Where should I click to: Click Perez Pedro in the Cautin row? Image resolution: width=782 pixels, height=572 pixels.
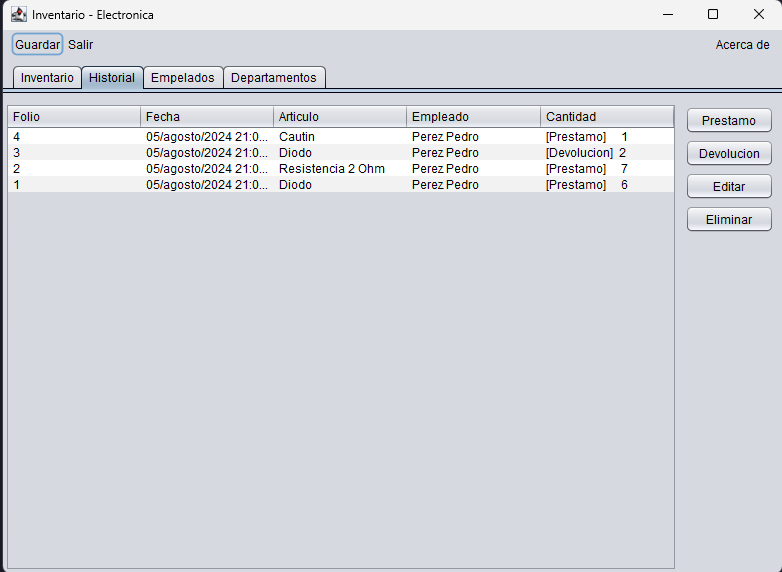[x=473, y=137]
